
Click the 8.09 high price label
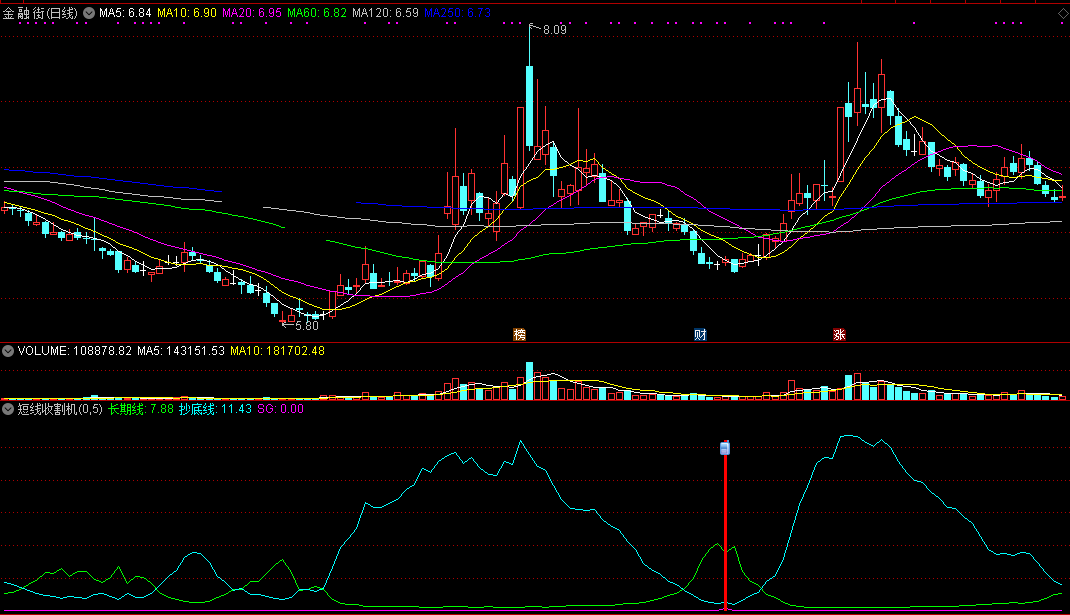click(555, 30)
